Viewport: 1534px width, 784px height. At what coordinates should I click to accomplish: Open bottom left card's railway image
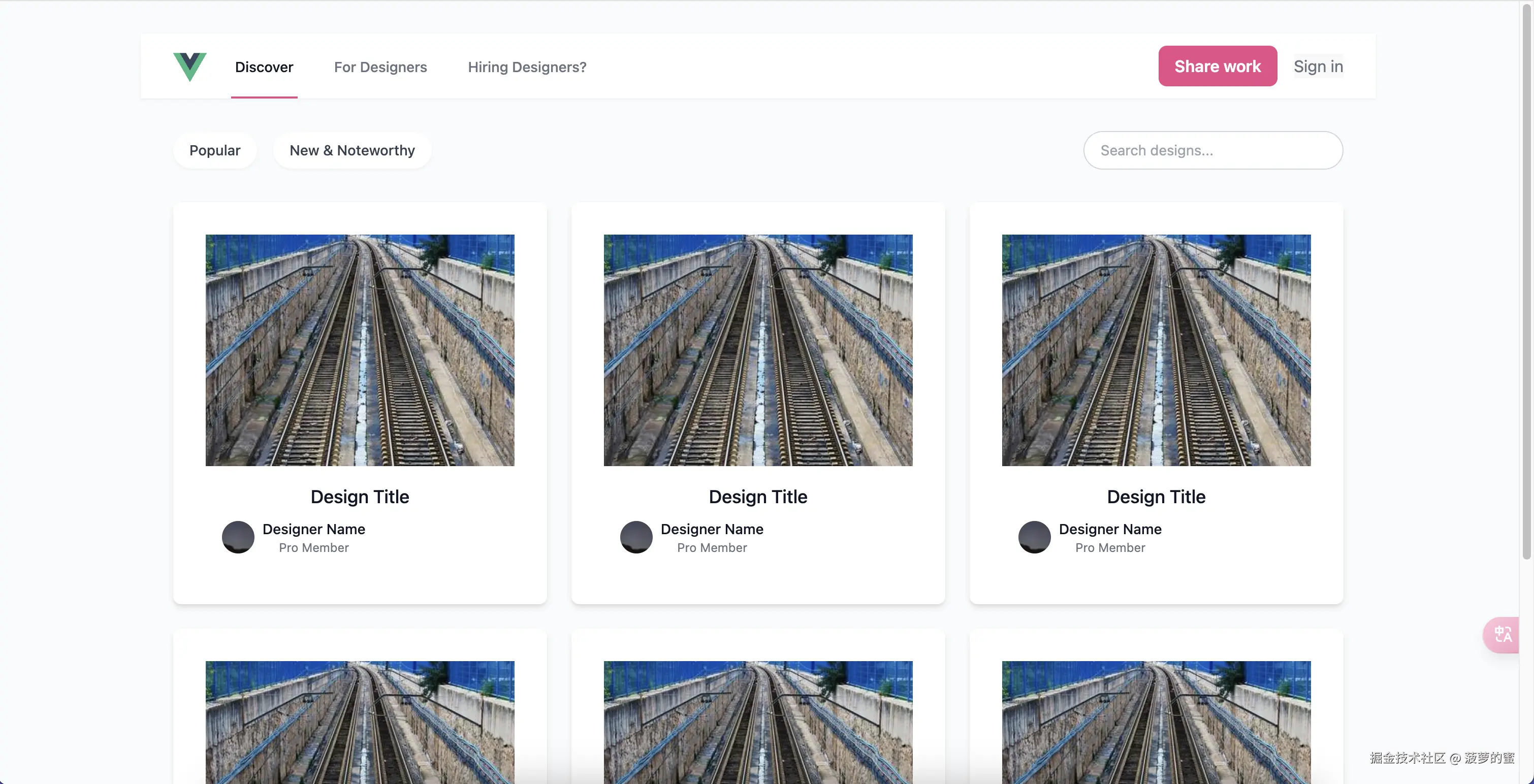[360, 722]
